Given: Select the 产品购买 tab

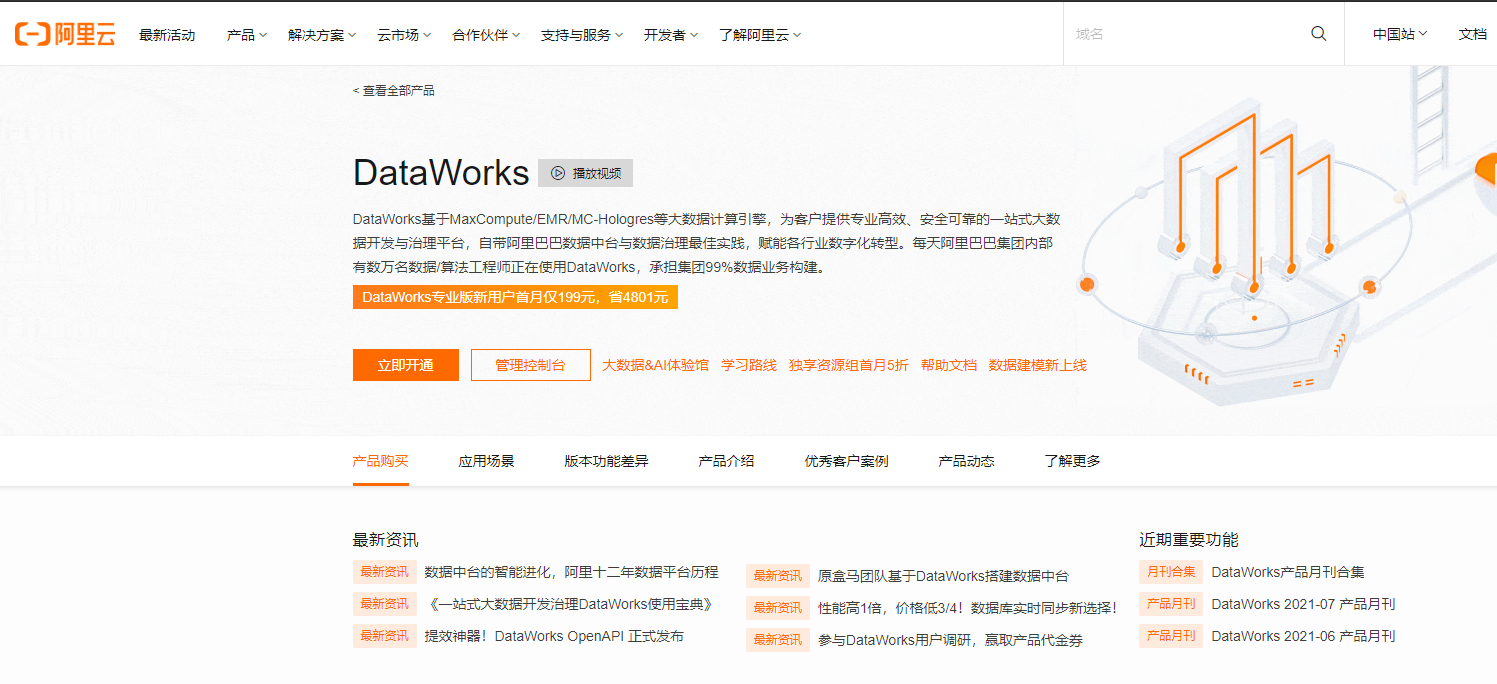Looking at the screenshot, I should [x=381, y=461].
